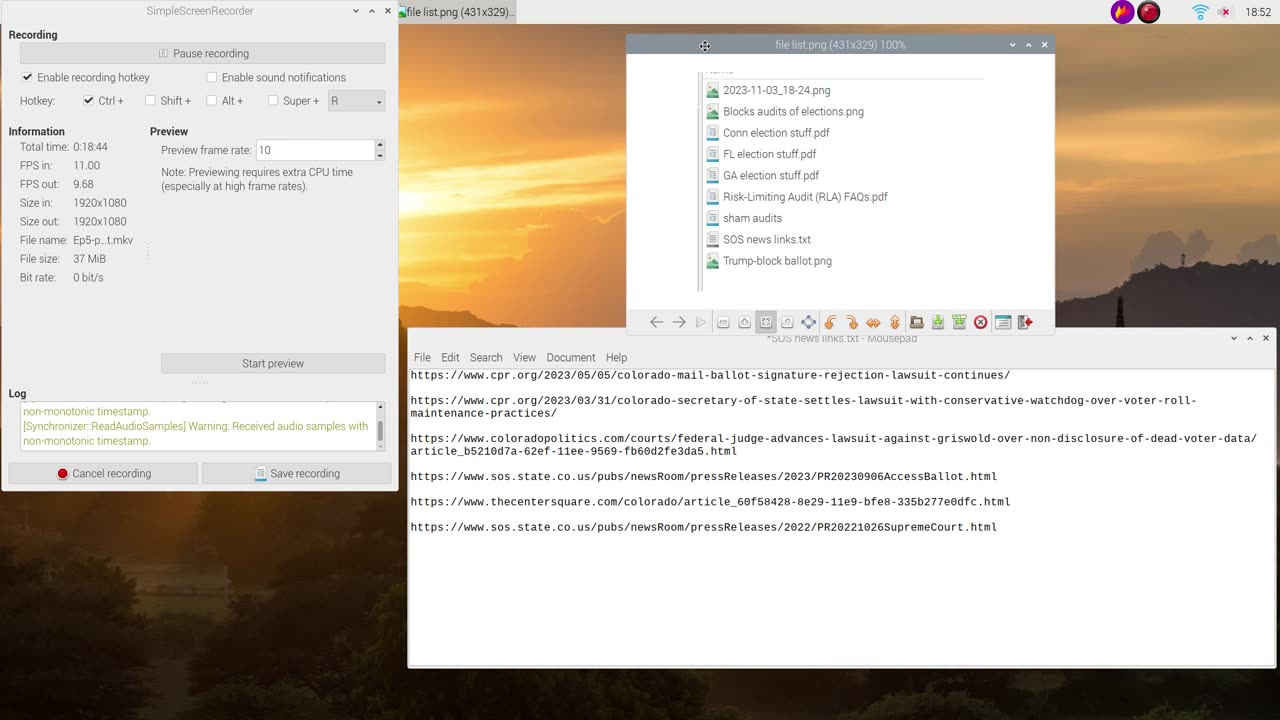This screenshot has height=720, width=1280.
Task: Open the hotkey letter R dropdown
Action: tap(356, 101)
